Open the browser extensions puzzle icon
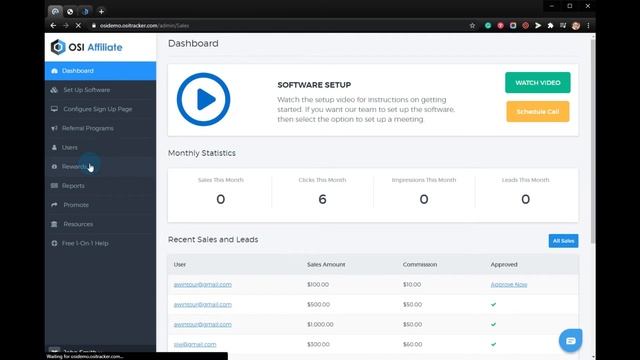This screenshot has width=640, height=360. (x=550, y=26)
